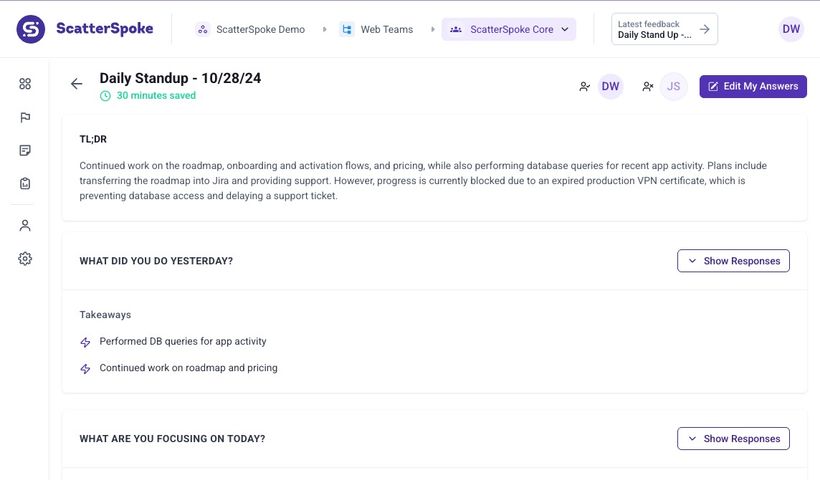
Task: Go back using the left arrow
Action: coord(76,84)
